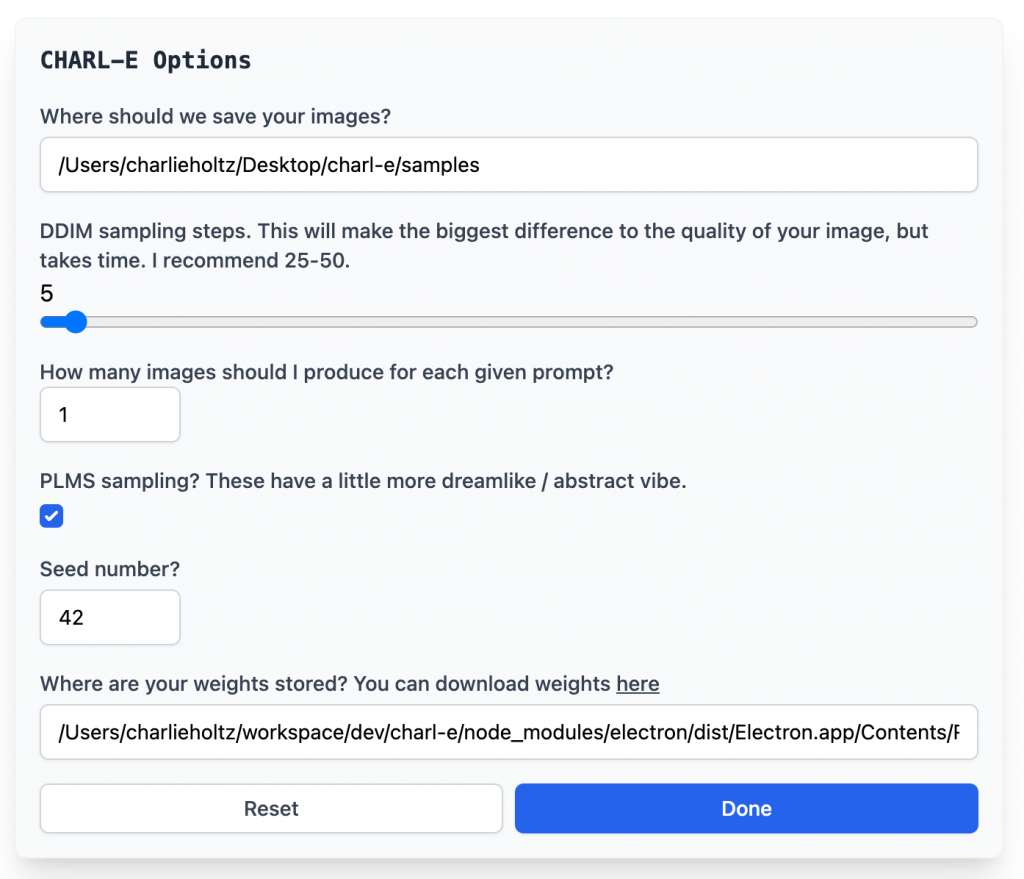Image resolution: width=1024 pixels, height=879 pixels.
Task: Click the Done button
Action: pyautogui.click(x=746, y=808)
